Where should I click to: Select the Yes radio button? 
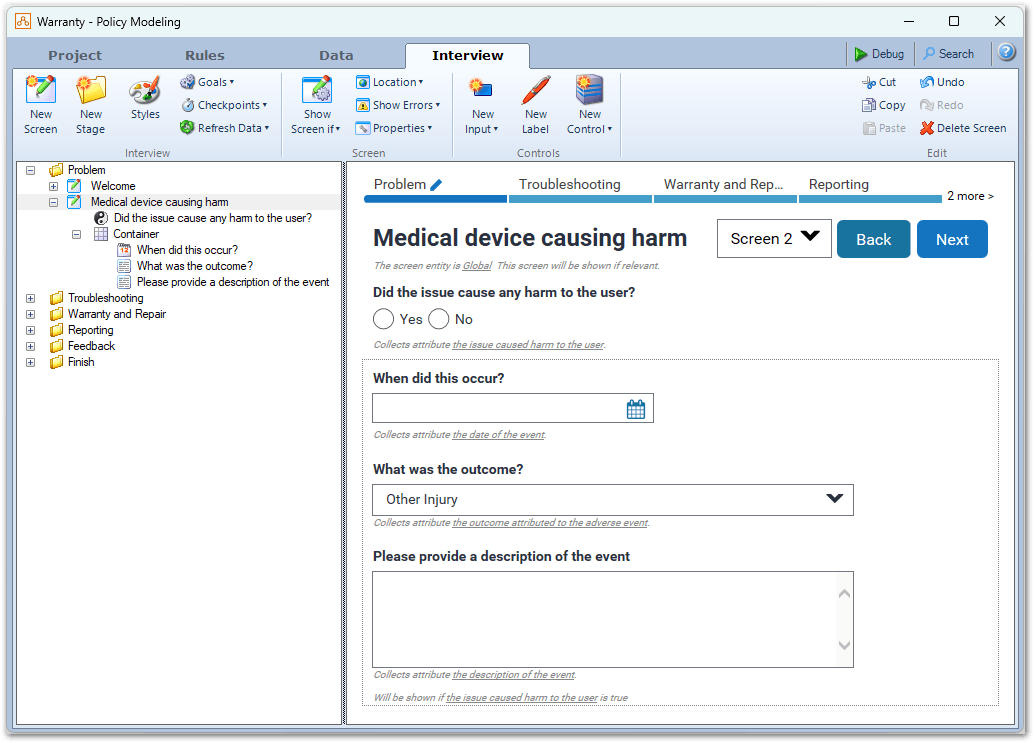(x=383, y=319)
